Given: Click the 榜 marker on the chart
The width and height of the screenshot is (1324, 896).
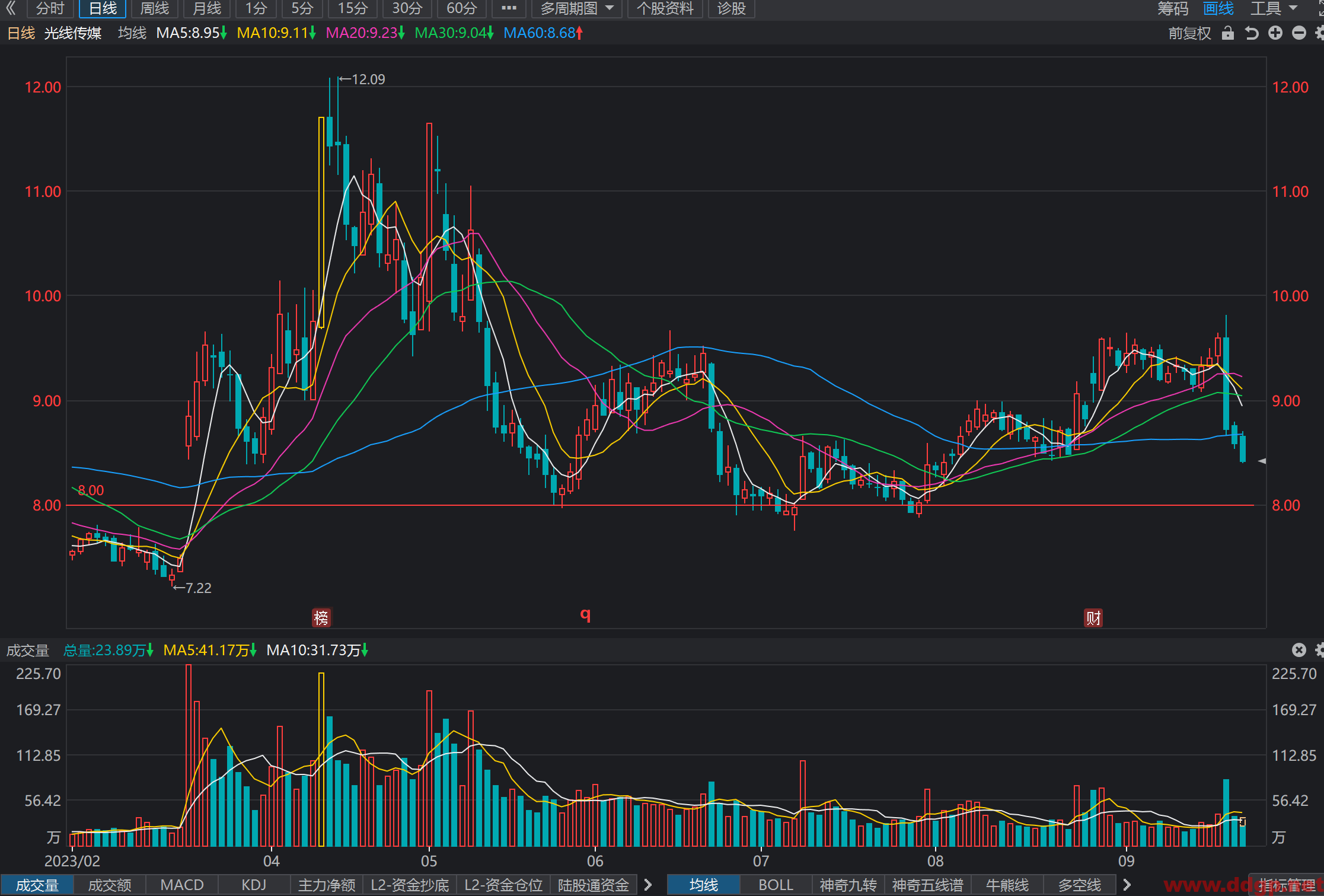Looking at the screenshot, I should pyautogui.click(x=321, y=618).
